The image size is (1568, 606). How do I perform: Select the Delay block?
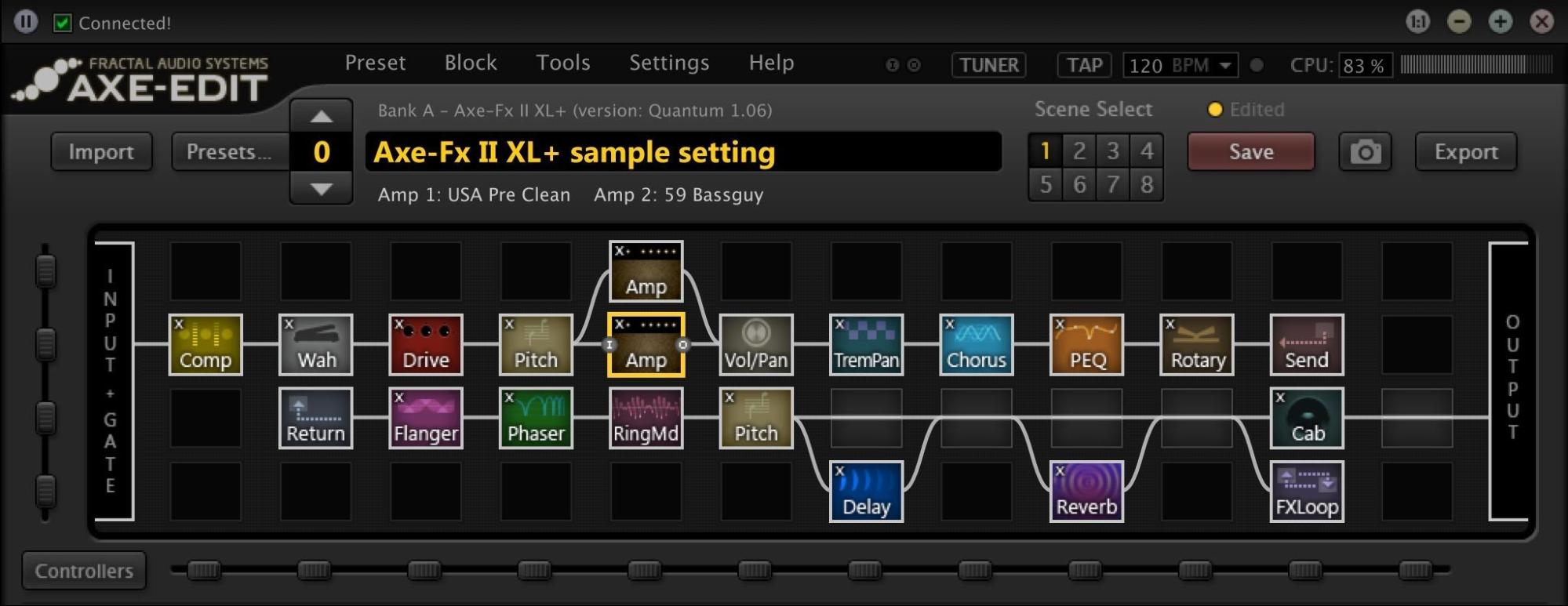pos(866,492)
